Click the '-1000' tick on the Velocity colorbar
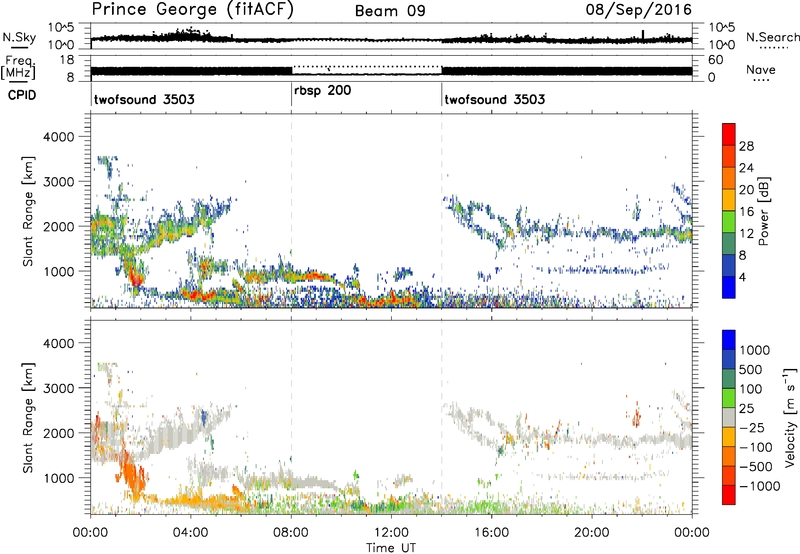 [x=759, y=486]
